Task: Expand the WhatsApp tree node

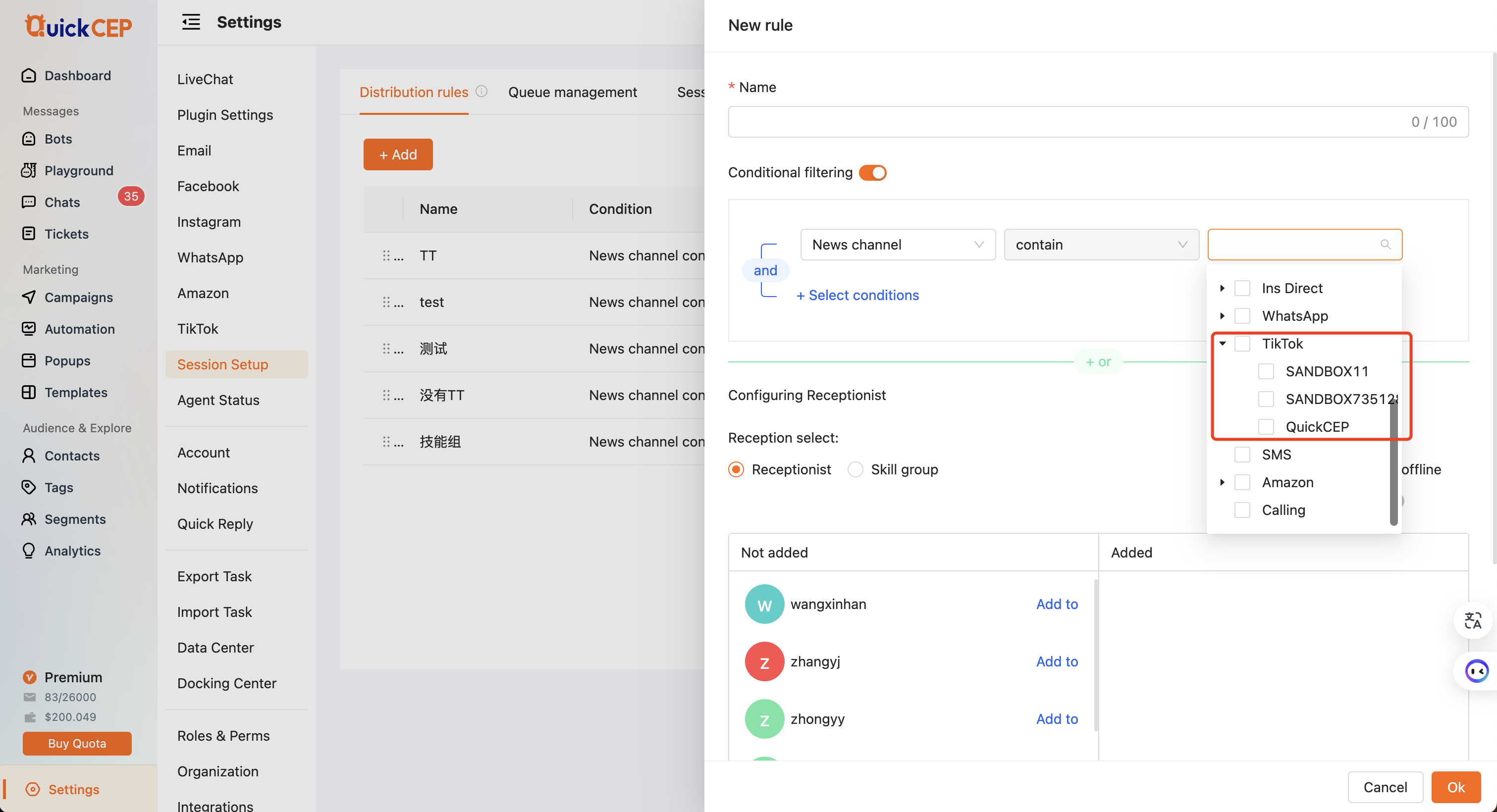Action: pos(1222,316)
